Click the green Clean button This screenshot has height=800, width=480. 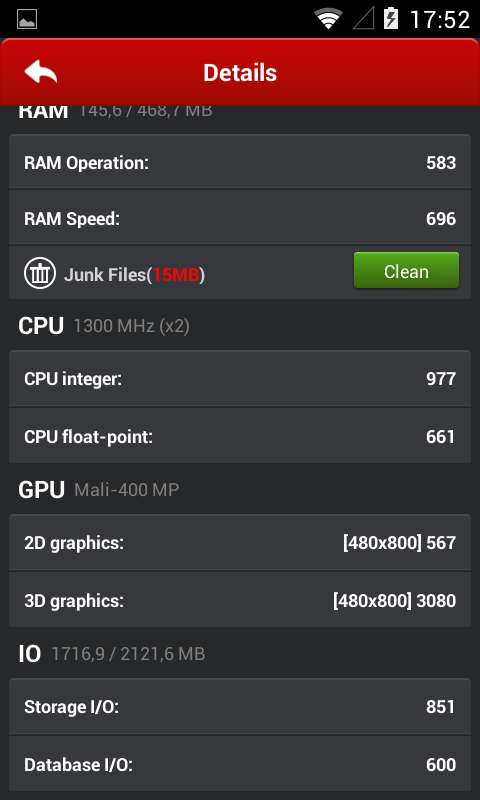coord(407,270)
